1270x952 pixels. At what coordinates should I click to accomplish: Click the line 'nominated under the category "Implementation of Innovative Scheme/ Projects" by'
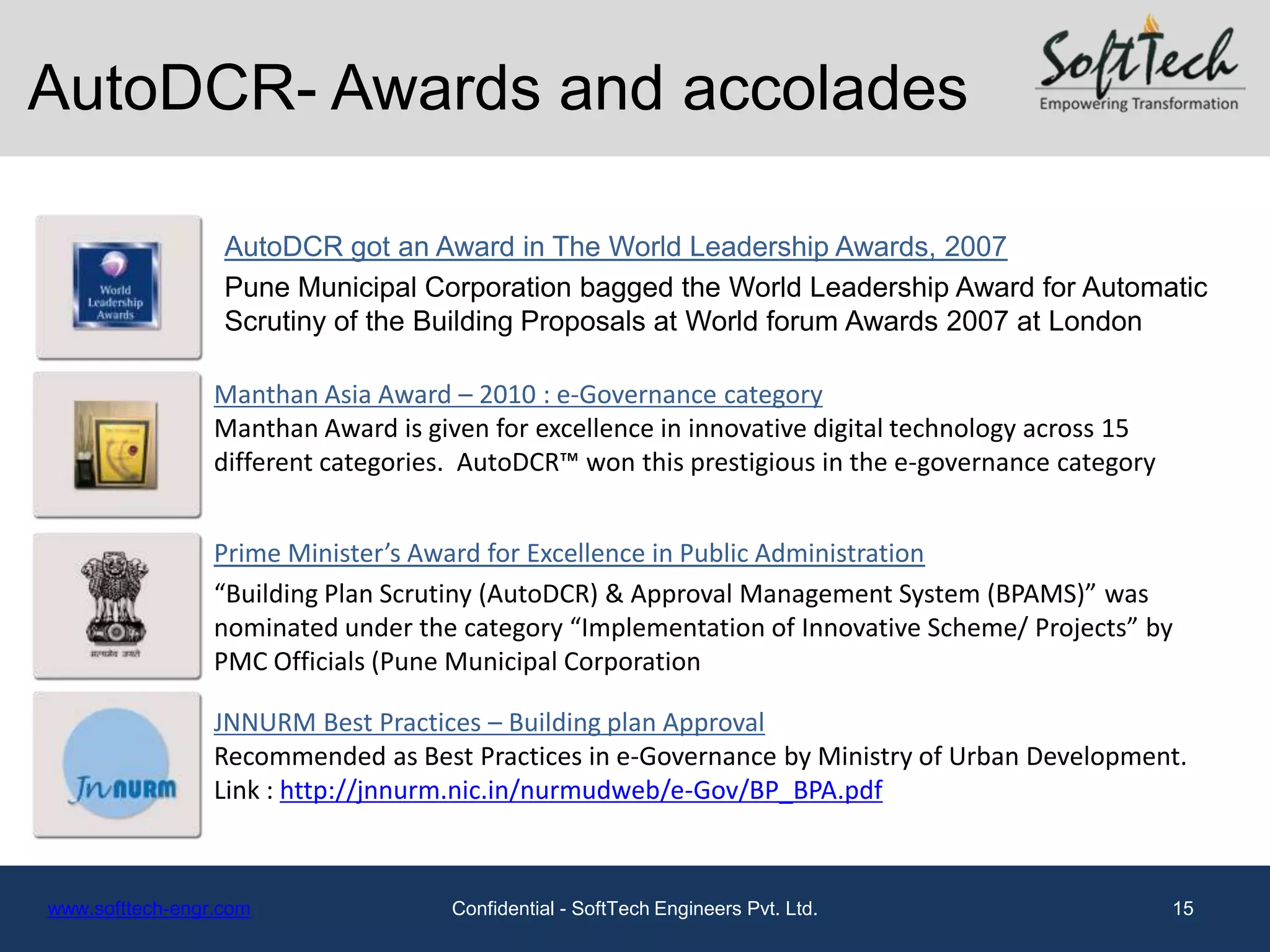point(693,628)
